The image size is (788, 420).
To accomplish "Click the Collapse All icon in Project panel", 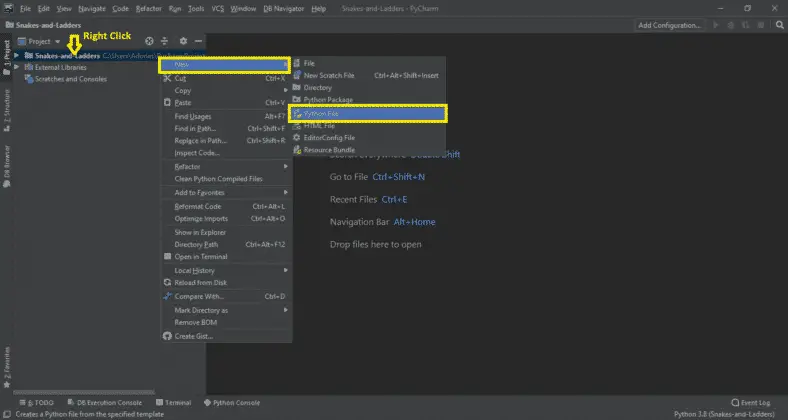I will coord(166,41).
